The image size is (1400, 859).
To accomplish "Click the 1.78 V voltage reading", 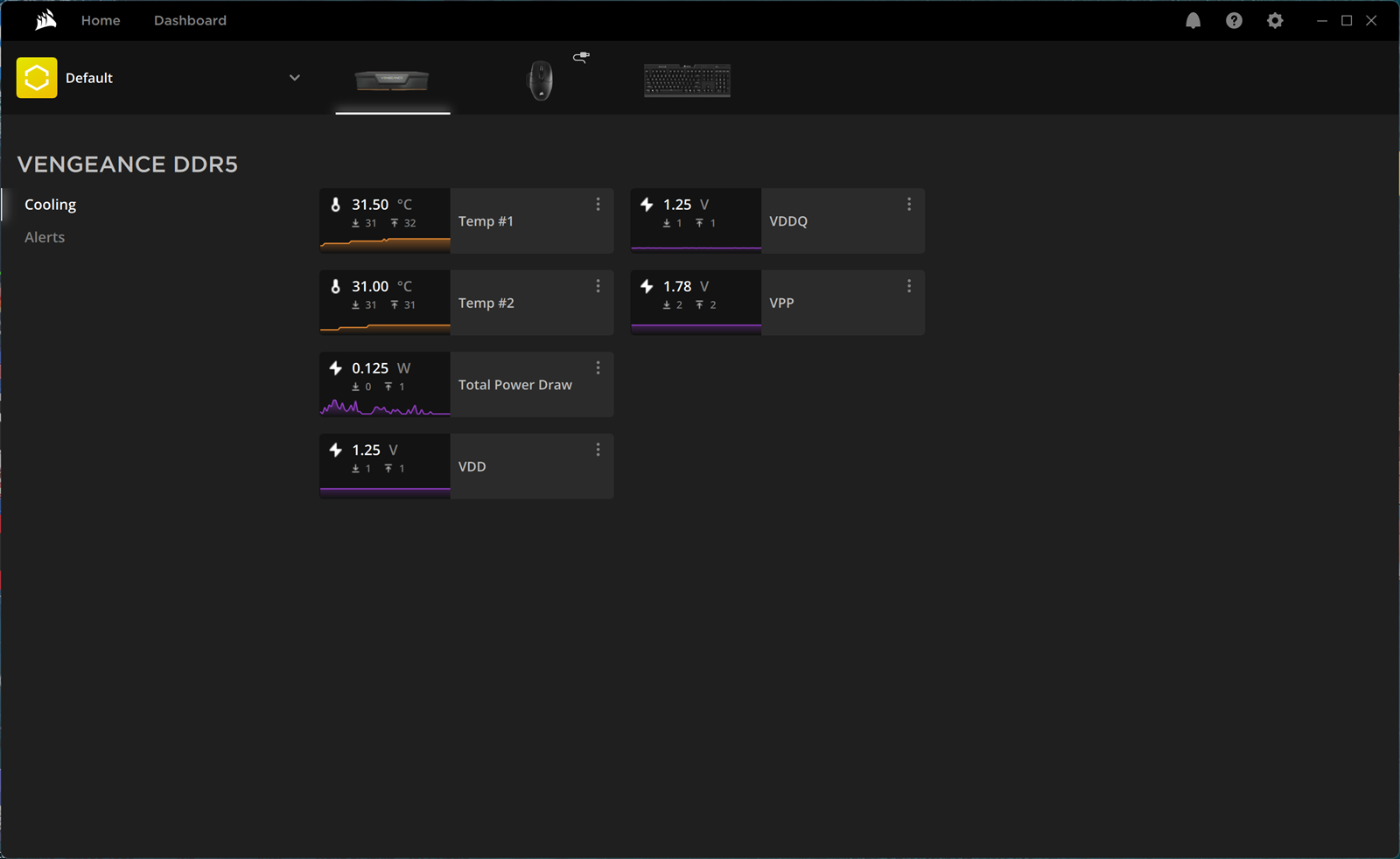I will coord(686,286).
